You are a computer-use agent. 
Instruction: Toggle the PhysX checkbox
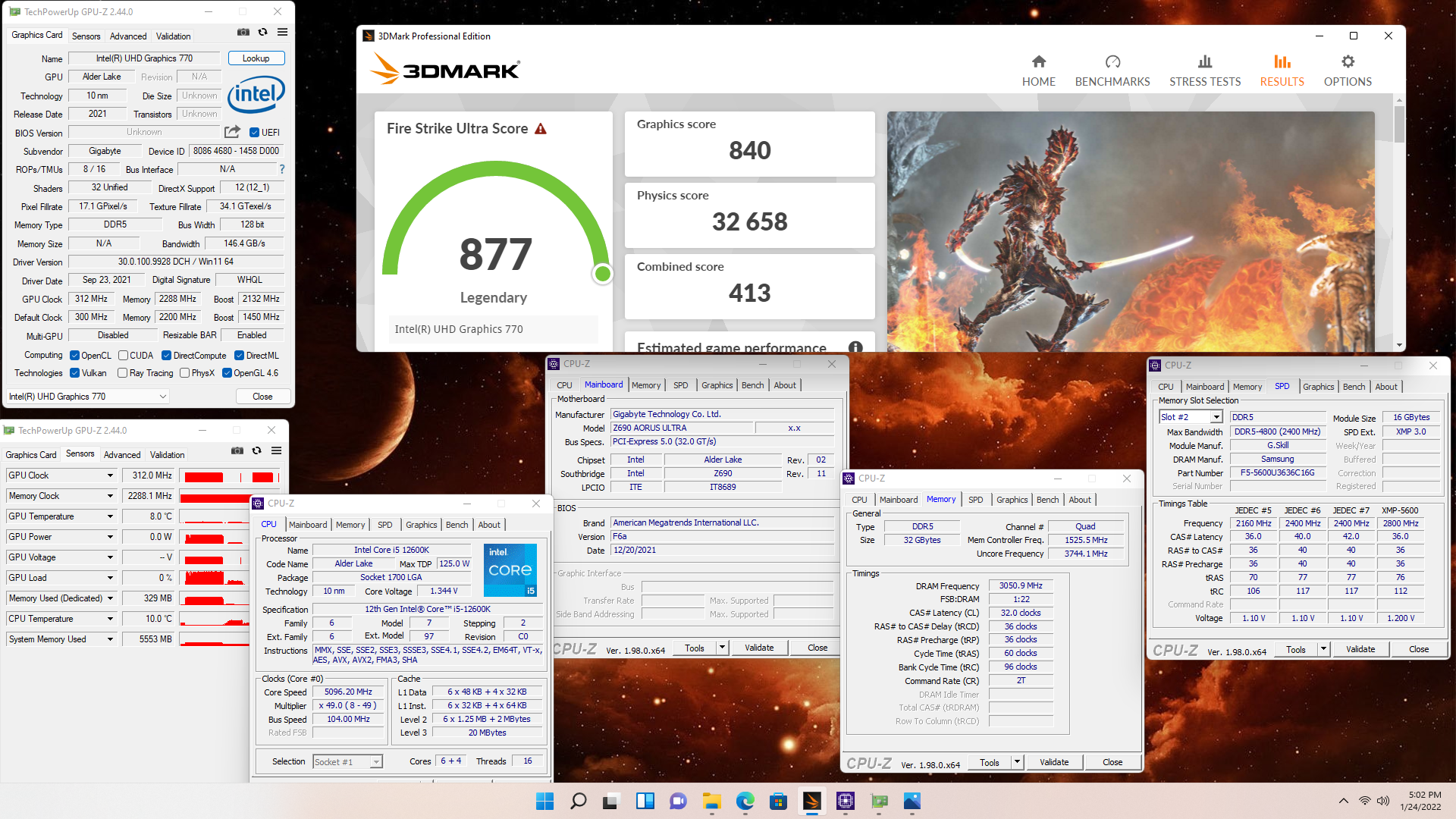click(x=184, y=373)
